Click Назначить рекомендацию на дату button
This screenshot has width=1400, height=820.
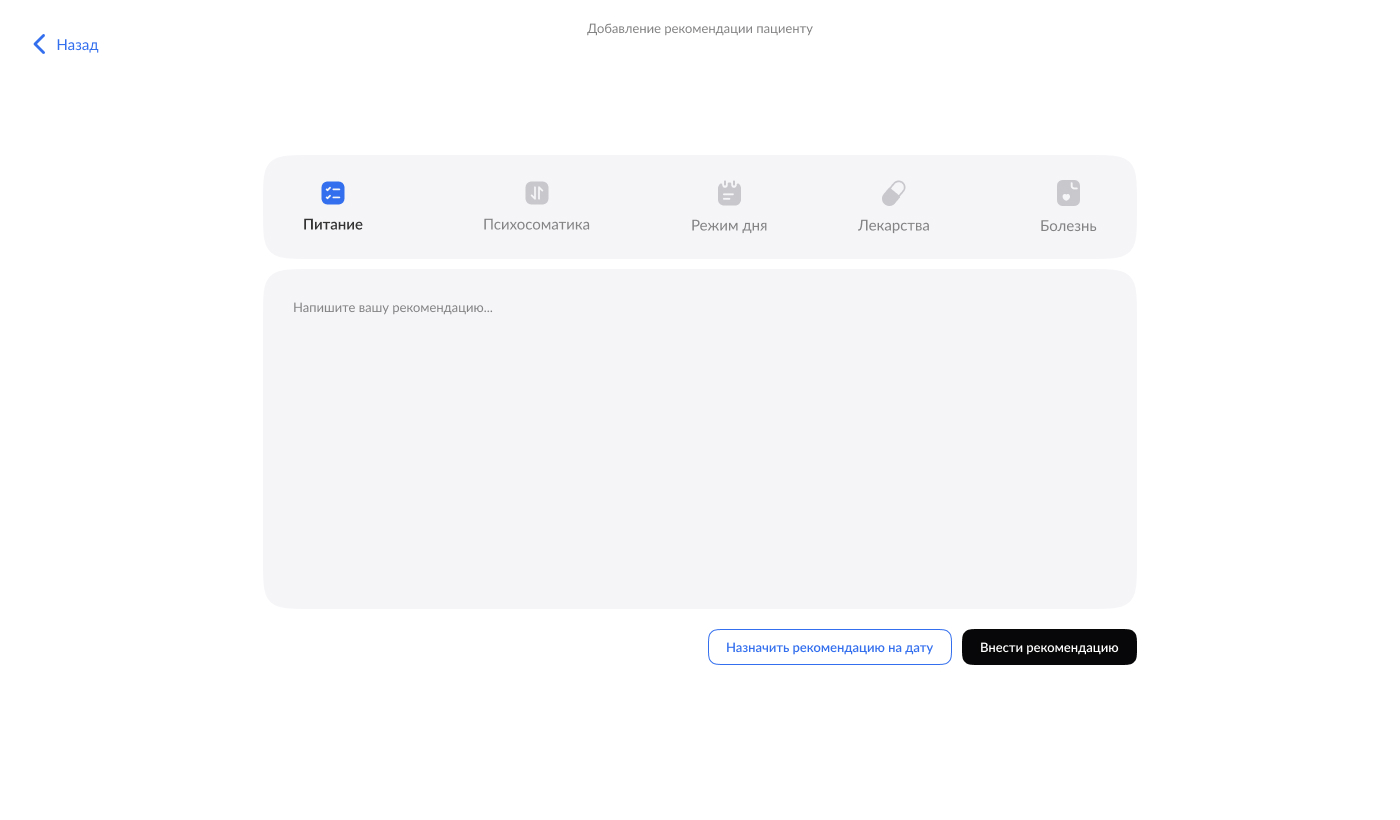click(830, 647)
